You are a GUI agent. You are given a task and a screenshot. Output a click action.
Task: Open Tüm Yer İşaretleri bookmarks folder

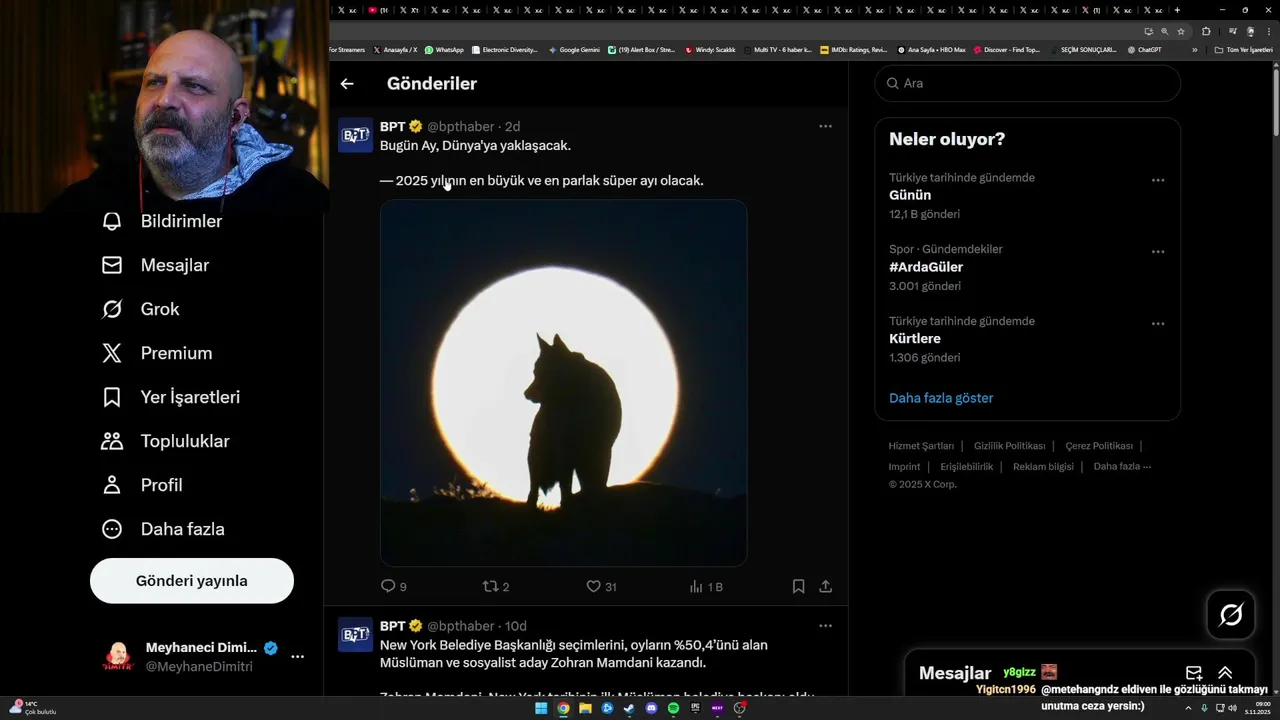point(1244,50)
